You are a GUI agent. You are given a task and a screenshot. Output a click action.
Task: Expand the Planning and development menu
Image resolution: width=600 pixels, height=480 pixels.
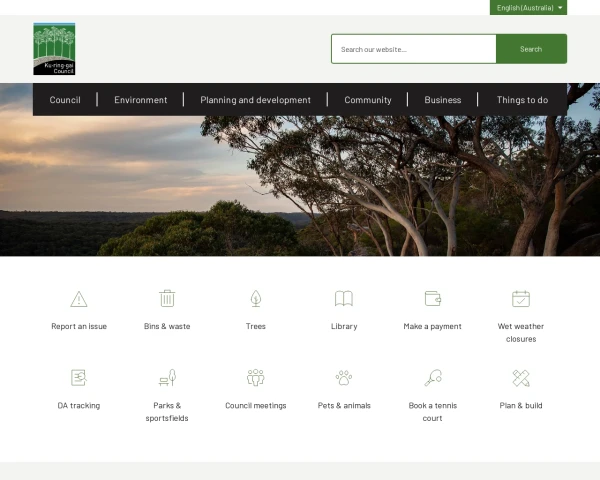pyautogui.click(x=255, y=100)
